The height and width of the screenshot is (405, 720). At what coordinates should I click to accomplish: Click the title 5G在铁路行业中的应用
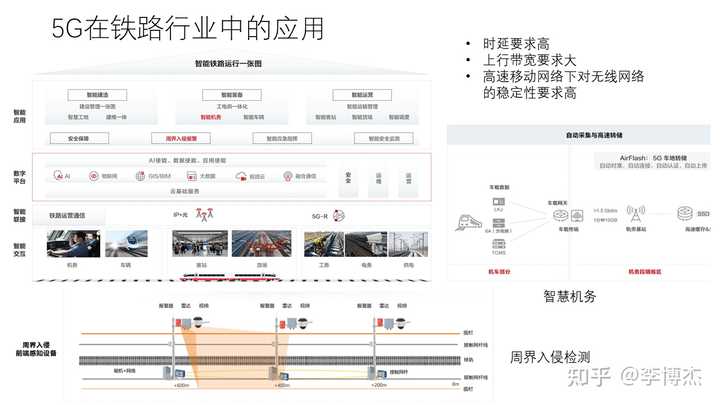pyautogui.click(x=188, y=28)
